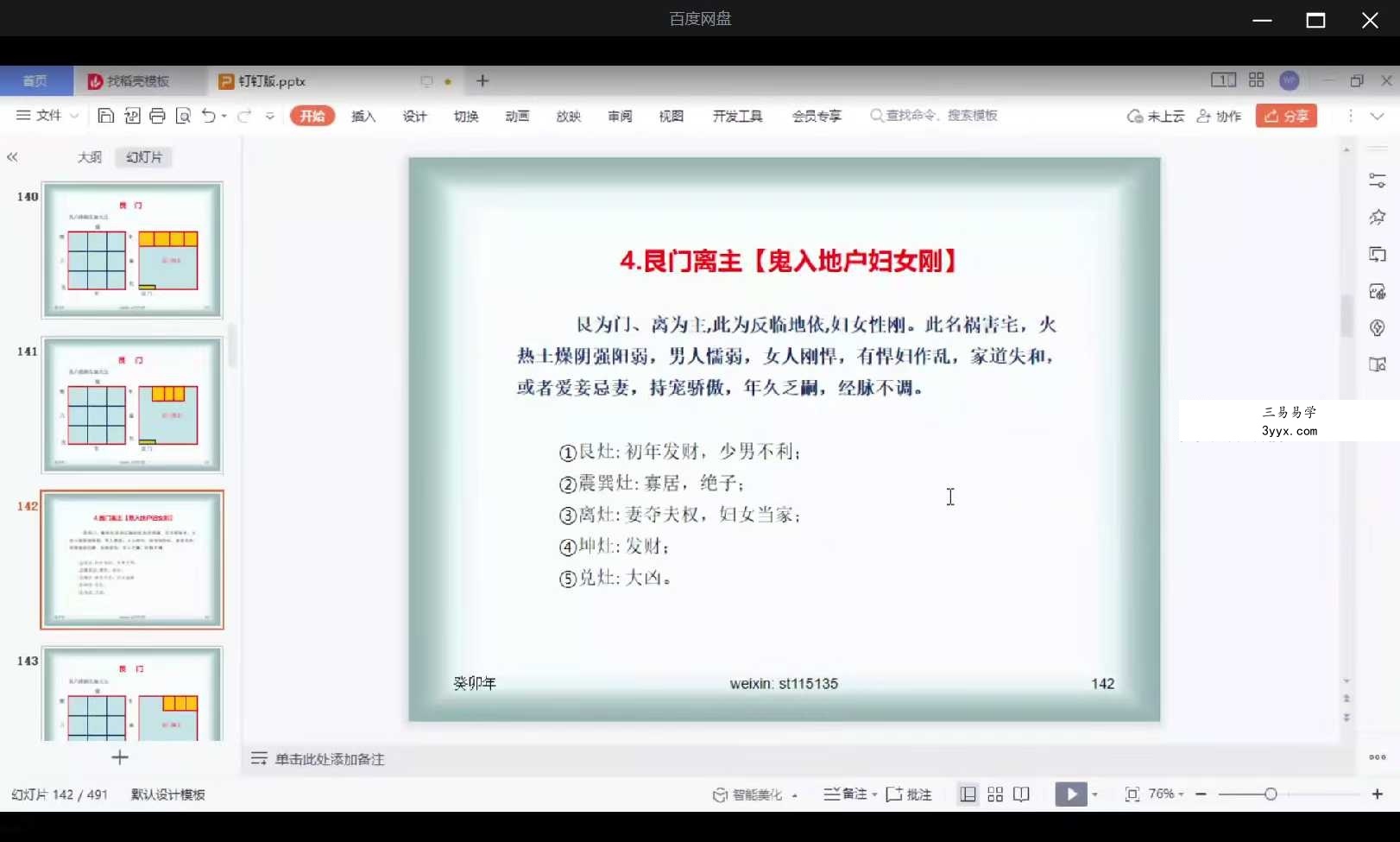The image size is (1400, 842).
Task: Click the fit-to-window icon in the status bar
Action: coord(1132,795)
